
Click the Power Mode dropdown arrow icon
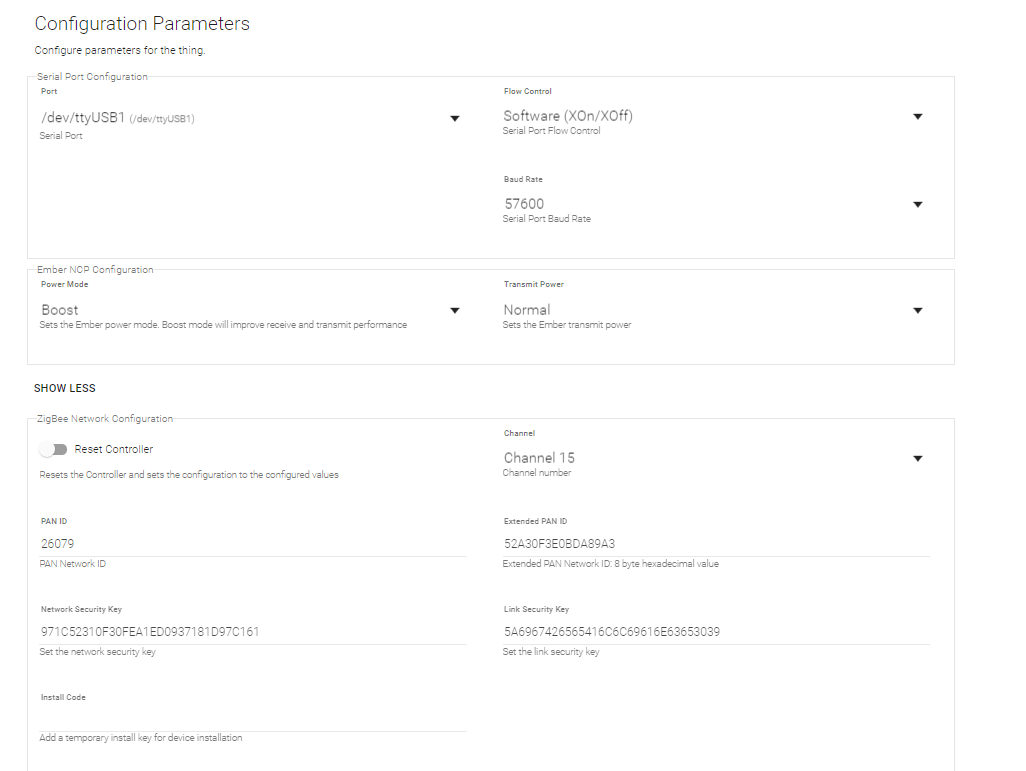[x=454, y=311]
